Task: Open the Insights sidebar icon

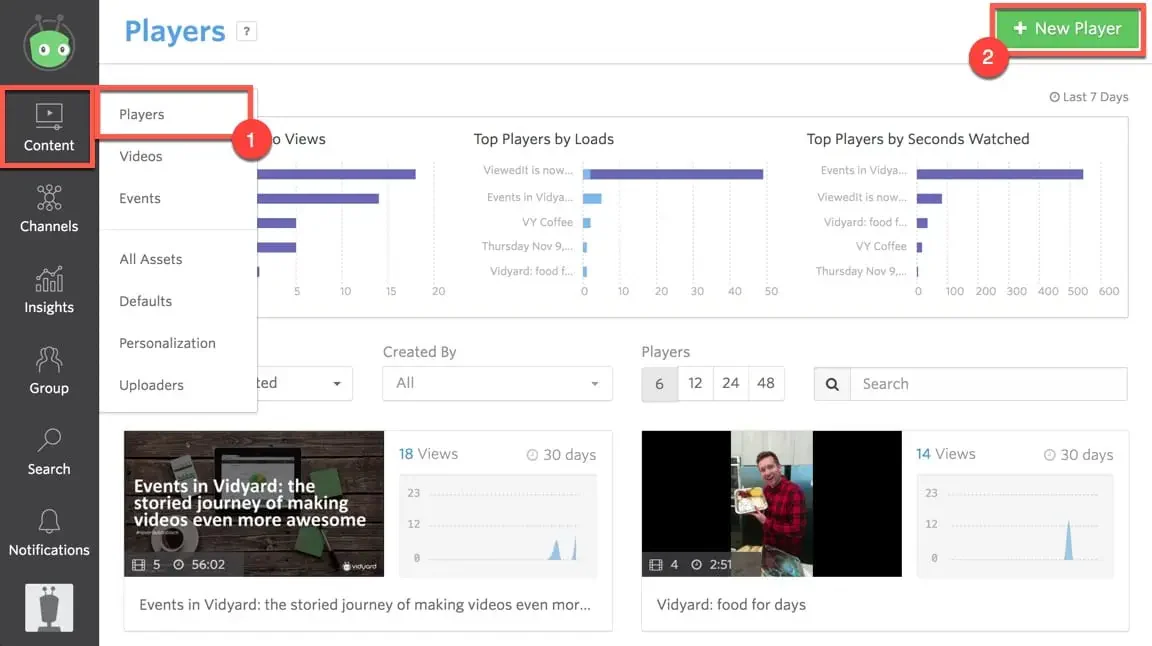Action: click(48, 290)
